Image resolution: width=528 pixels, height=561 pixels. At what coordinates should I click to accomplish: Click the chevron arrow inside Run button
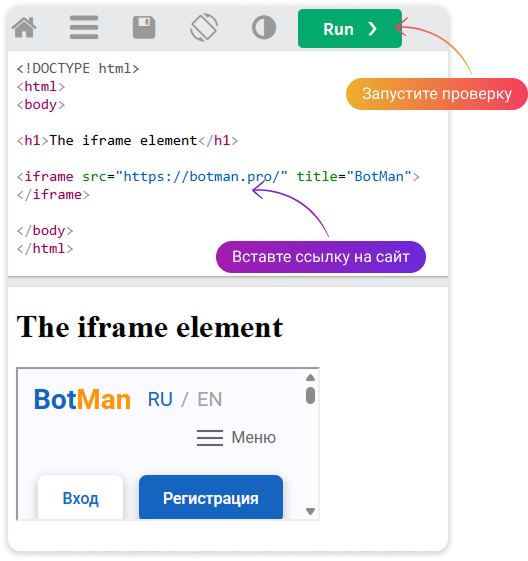372,29
